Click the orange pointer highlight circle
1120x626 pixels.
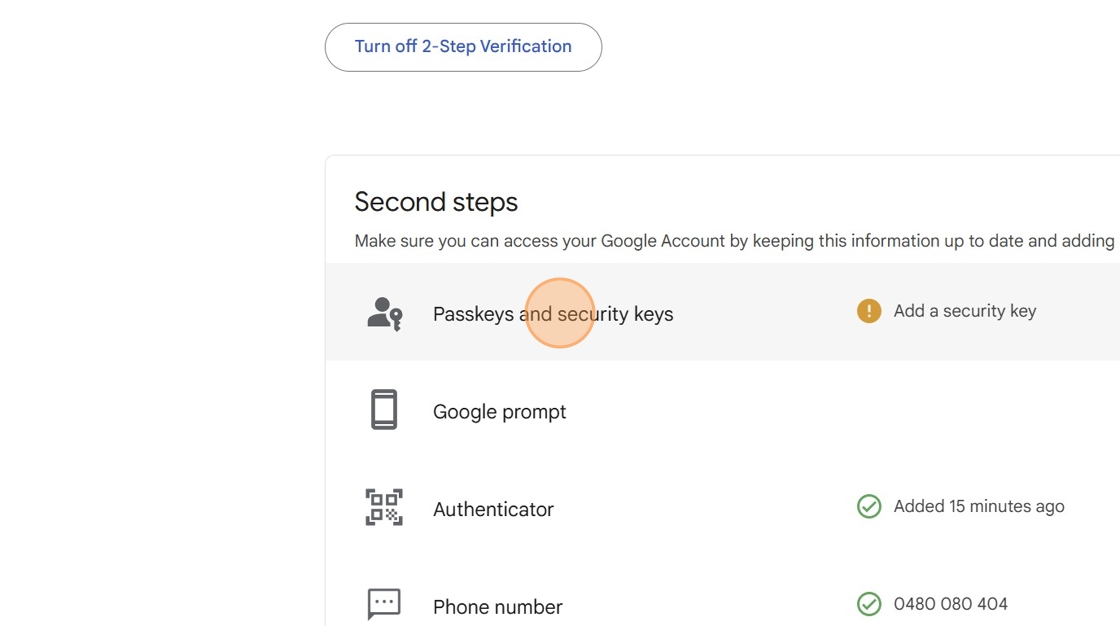point(559,313)
